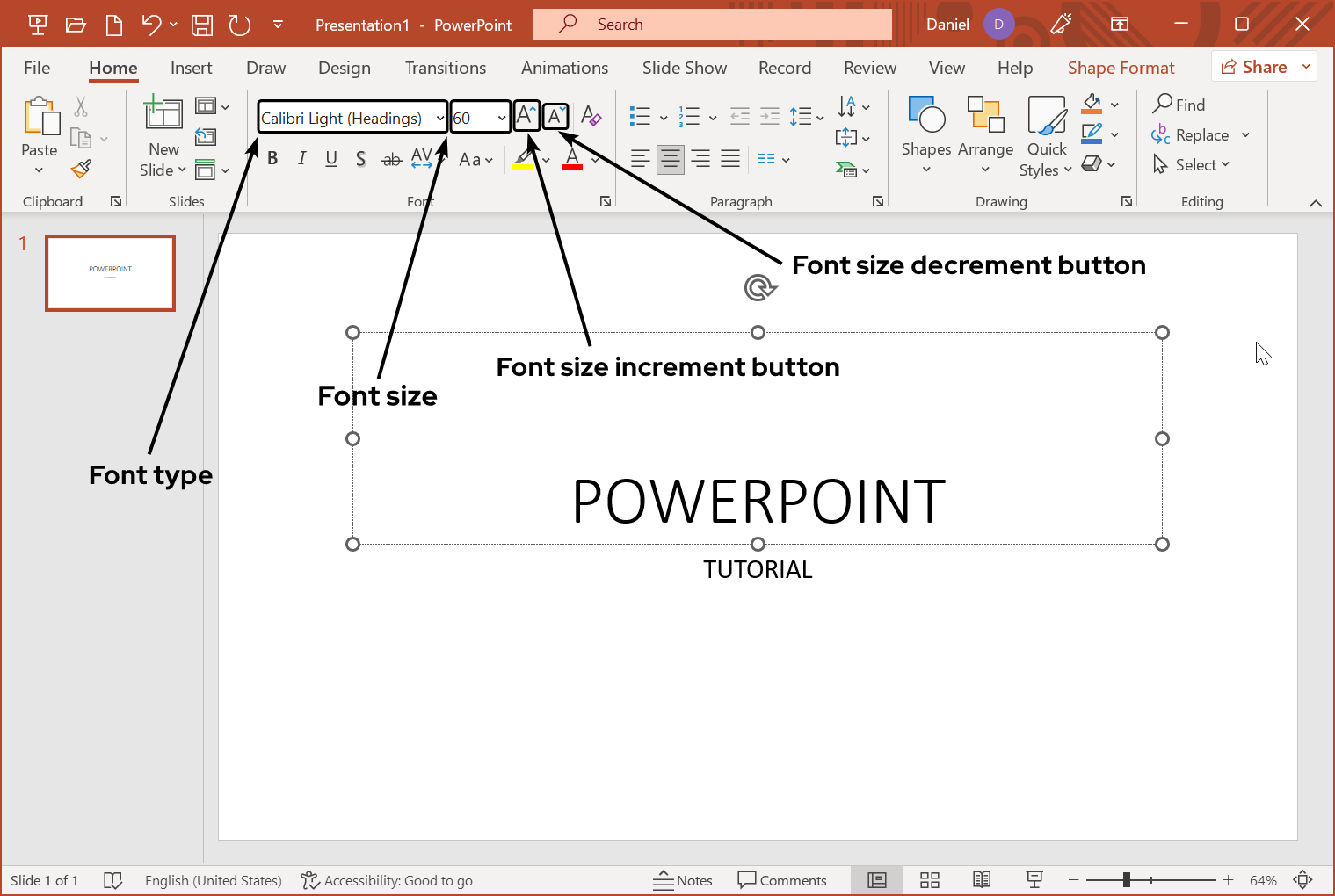Toggle italic formatting

pos(301,159)
